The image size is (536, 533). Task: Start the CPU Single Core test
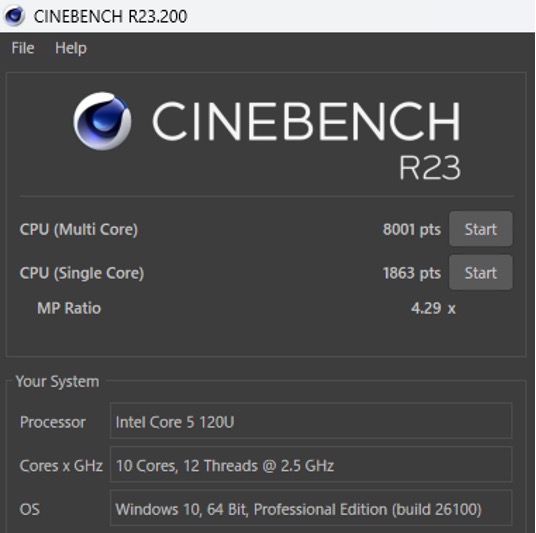(x=481, y=272)
